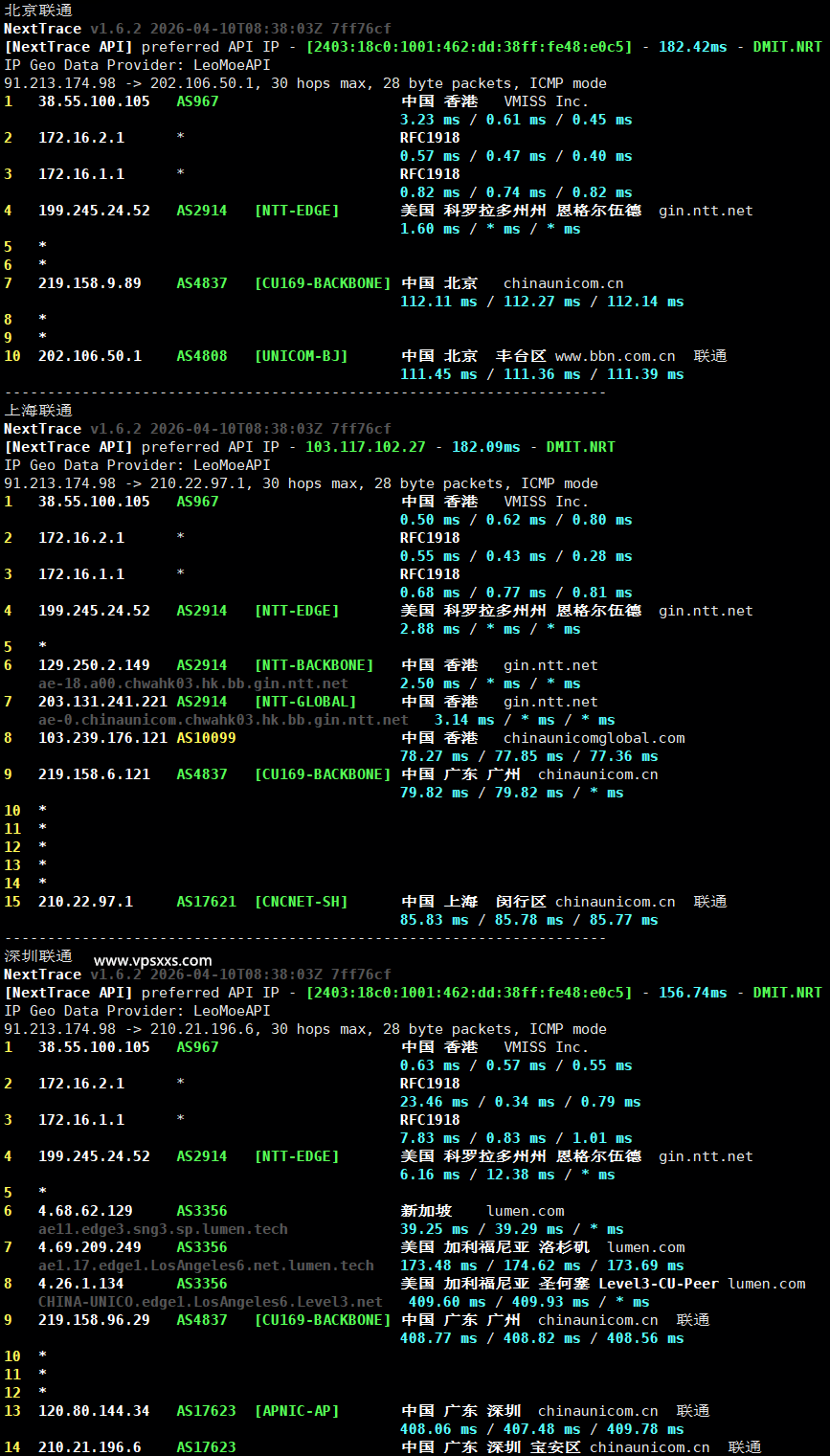Click the www.vpsxxs.com watermark link
The width and height of the screenshot is (830, 1456).
tap(153, 960)
